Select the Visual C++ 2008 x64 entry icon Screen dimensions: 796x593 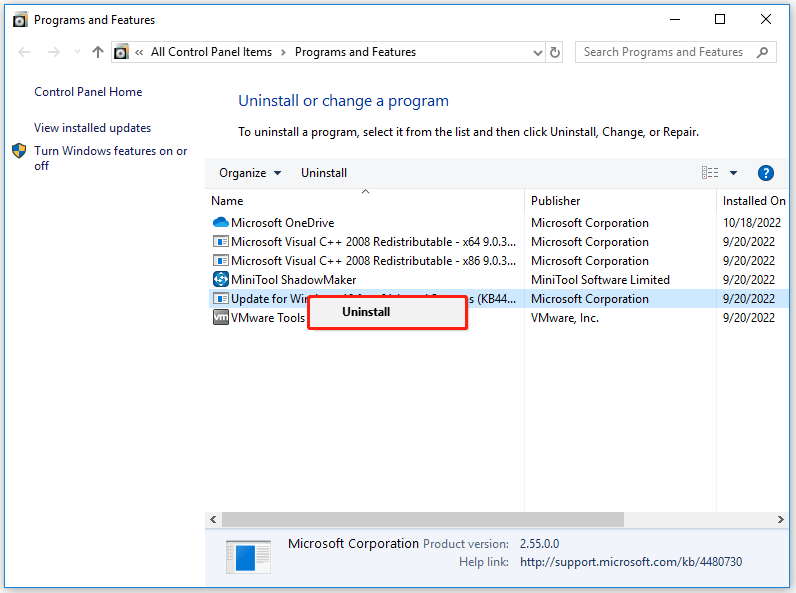point(220,242)
